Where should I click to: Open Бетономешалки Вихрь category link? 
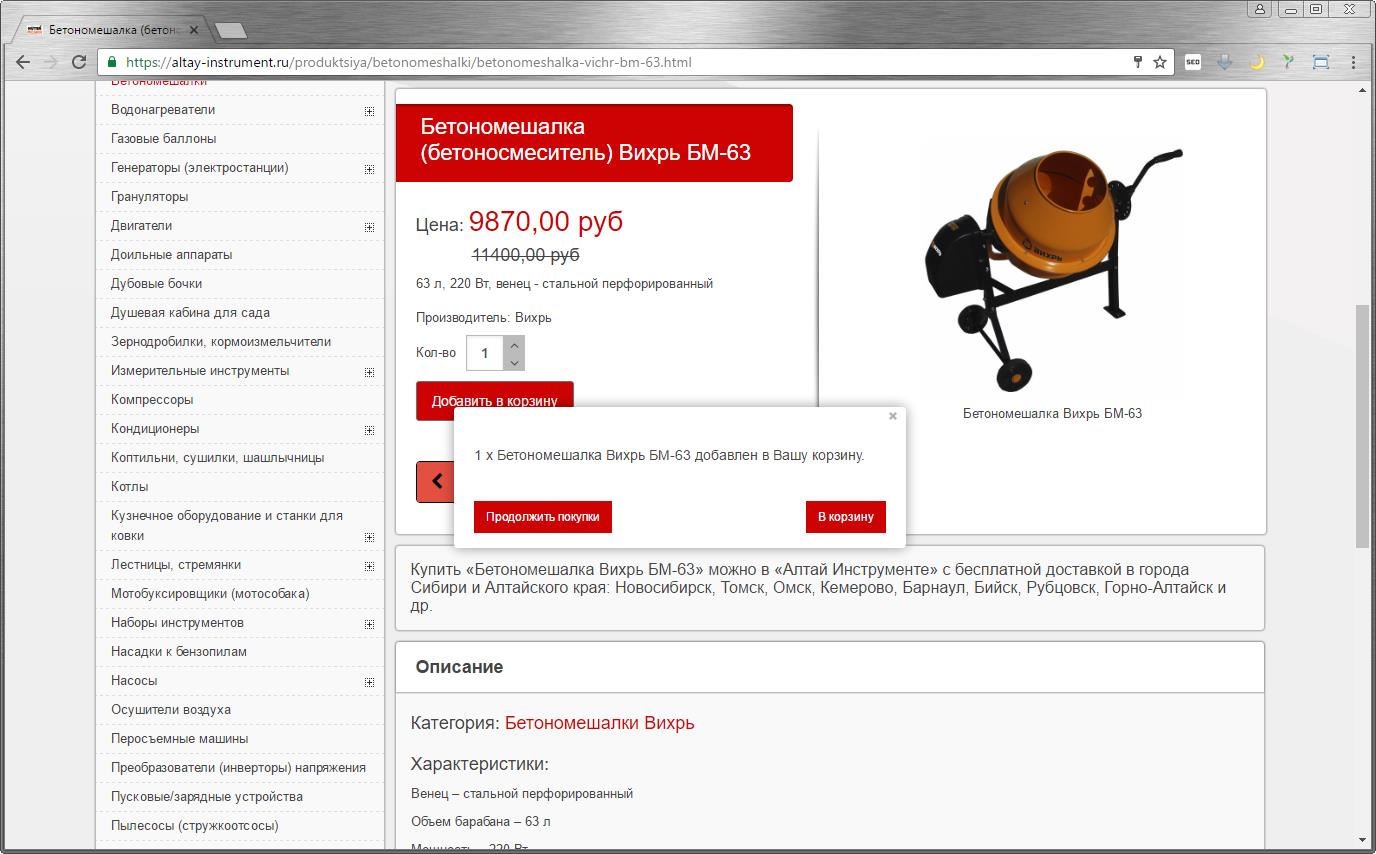(x=599, y=723)
